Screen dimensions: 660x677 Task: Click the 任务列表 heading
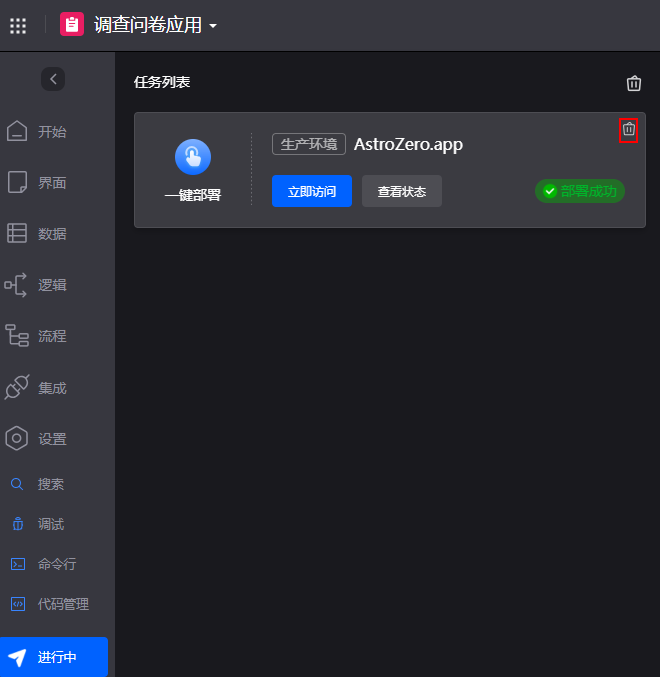tap(162, 82)
